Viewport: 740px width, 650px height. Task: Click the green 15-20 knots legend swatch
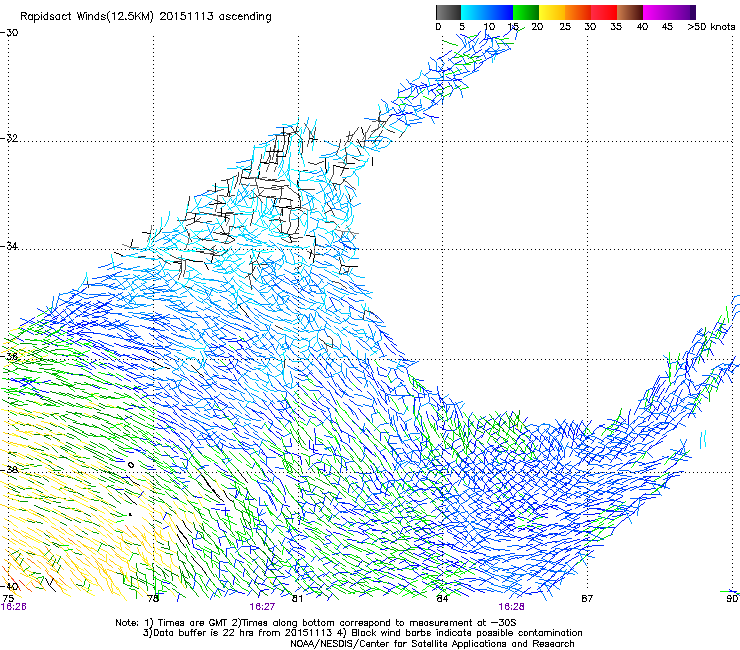tap(526, 12)
